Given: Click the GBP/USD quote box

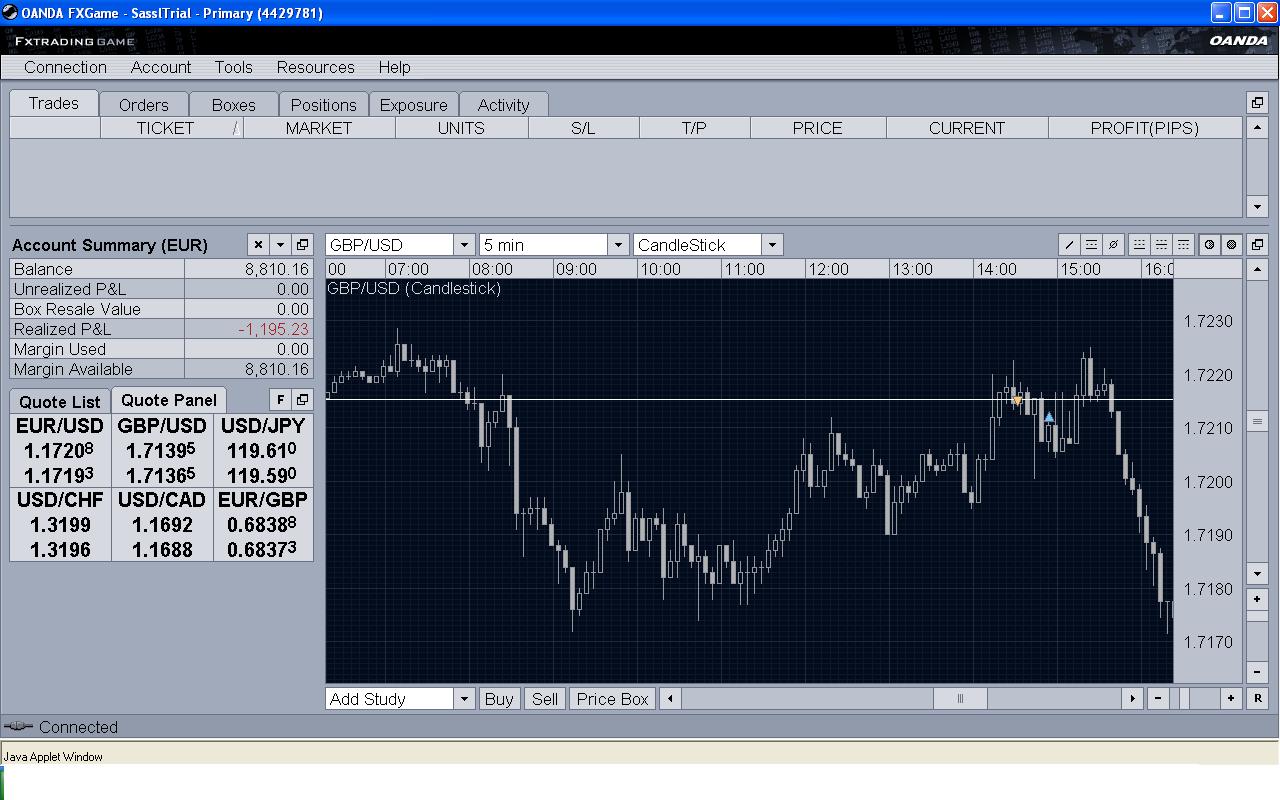Looking at the screenshot, I should coord(162,450).
